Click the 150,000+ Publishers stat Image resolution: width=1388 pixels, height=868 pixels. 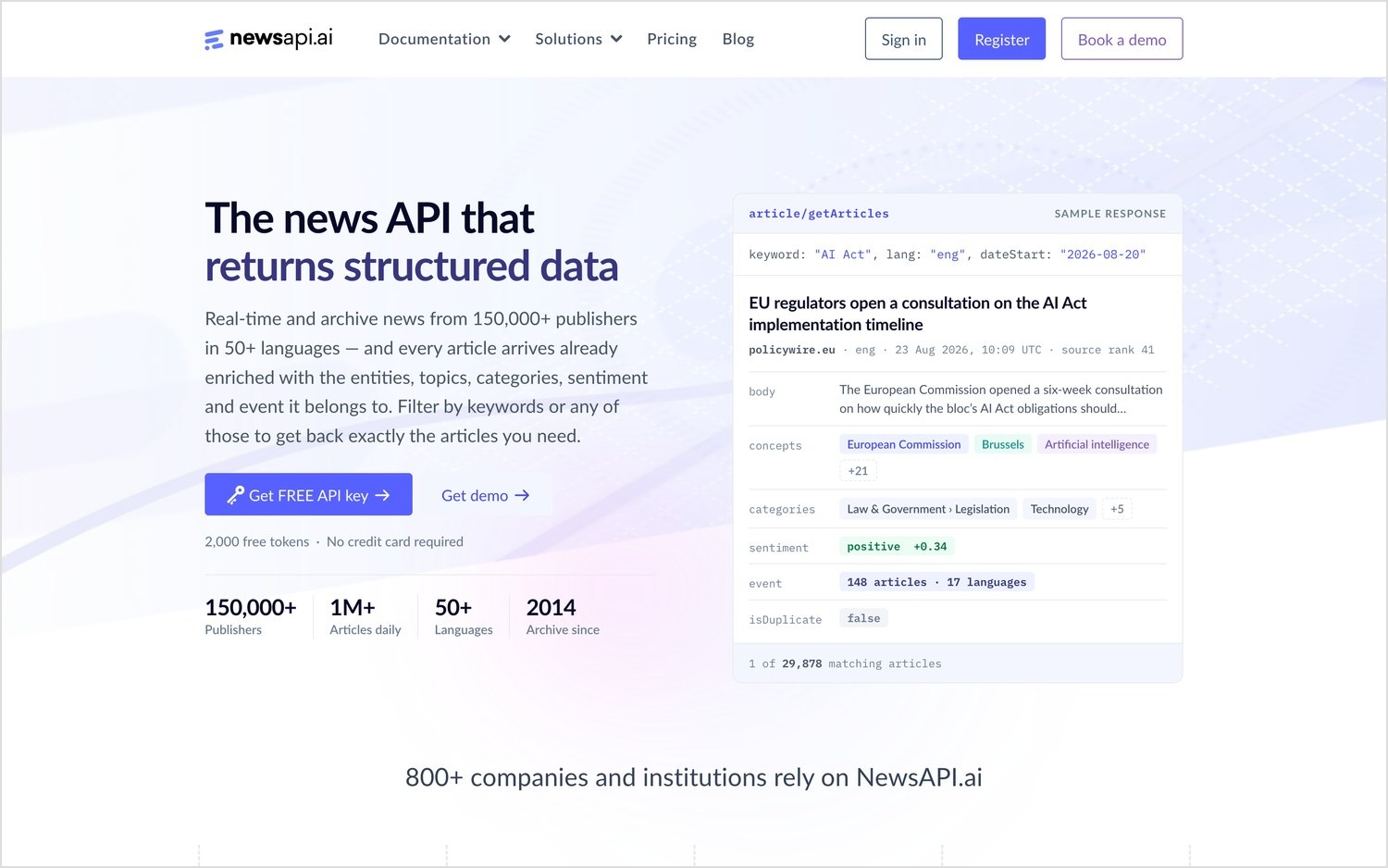click(x=250, y=616)
